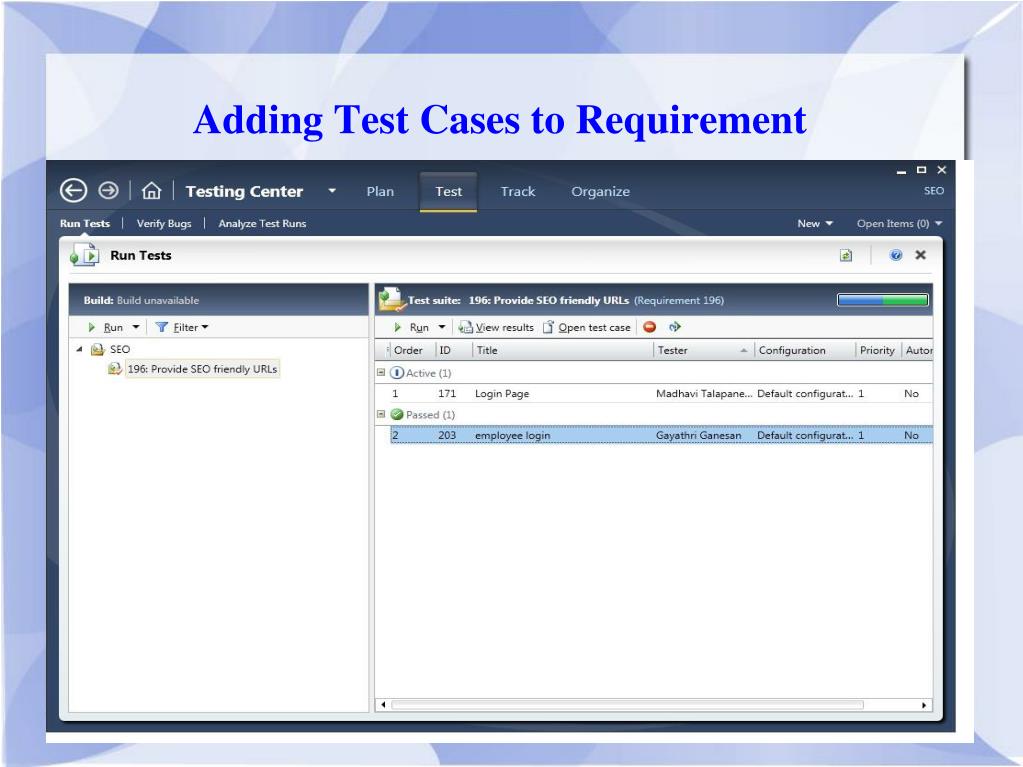Close the Run Tests panel
Image resolution: width=1023 pixels, height=767 pixels.
coord(921,254)
